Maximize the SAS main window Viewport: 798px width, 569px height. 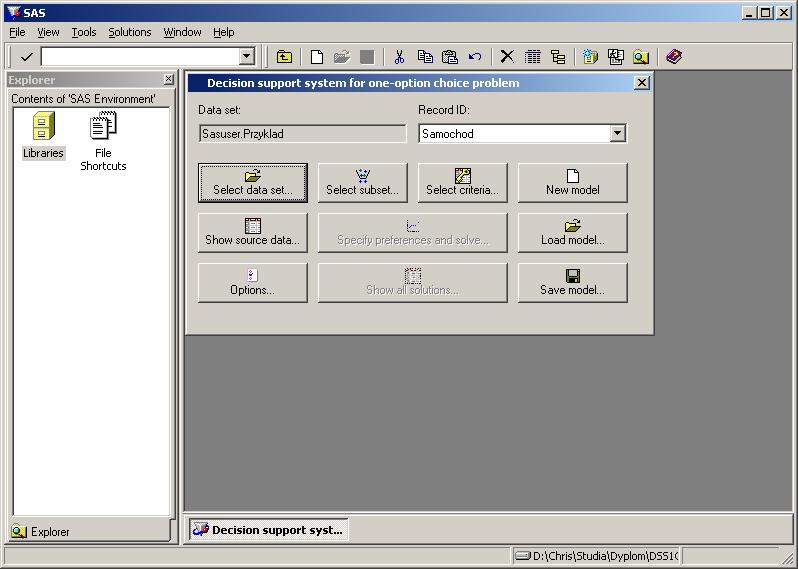765,13
